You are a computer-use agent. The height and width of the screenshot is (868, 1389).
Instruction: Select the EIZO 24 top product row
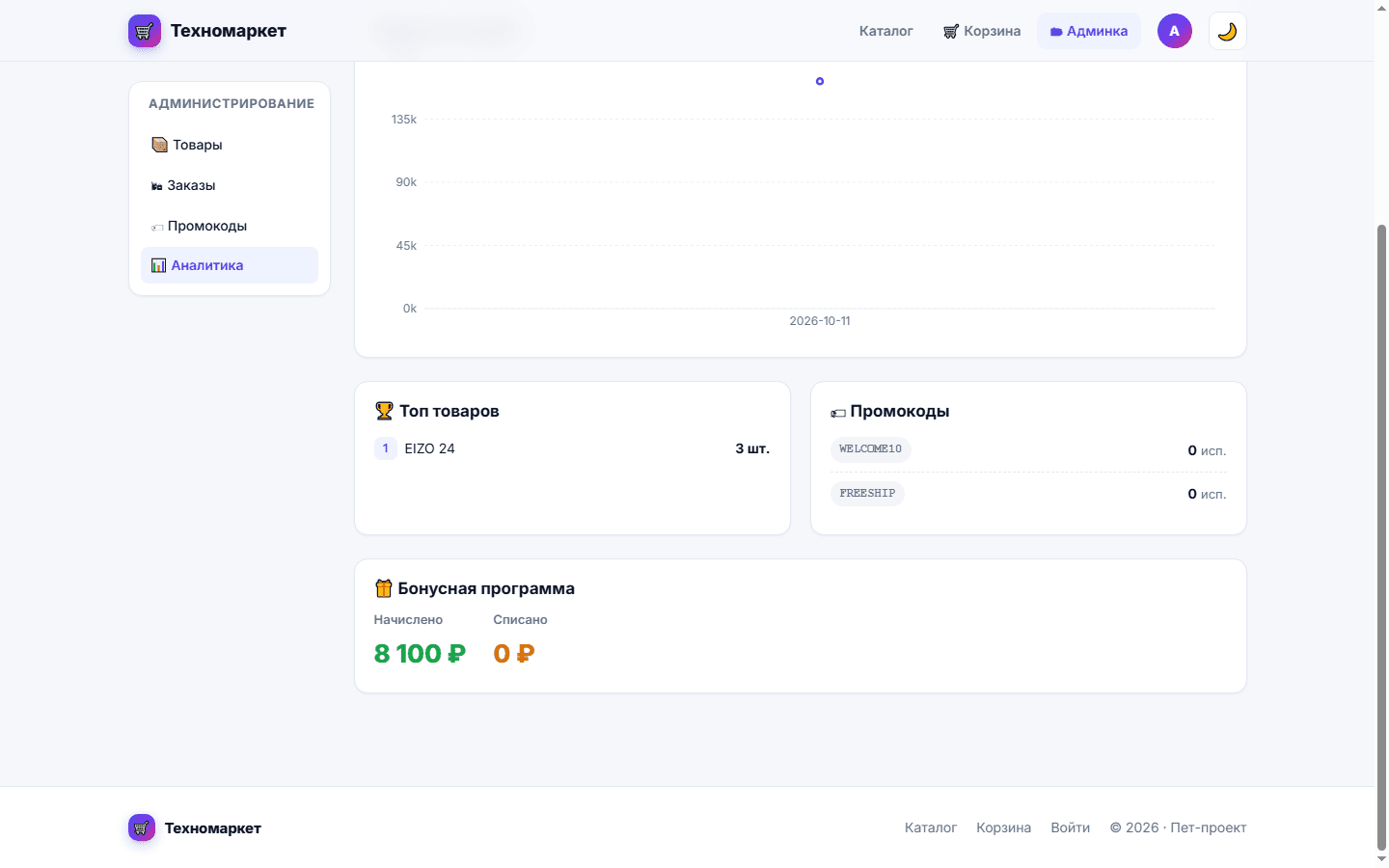pyautogui.click(x=572, y=448)
